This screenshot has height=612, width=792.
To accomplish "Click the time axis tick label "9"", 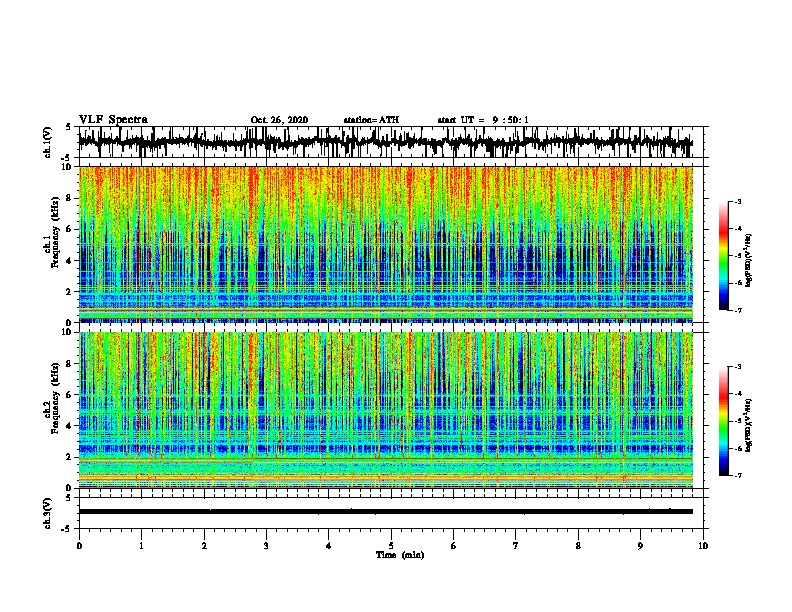I will pyautogui.click(x=640, y=545).
